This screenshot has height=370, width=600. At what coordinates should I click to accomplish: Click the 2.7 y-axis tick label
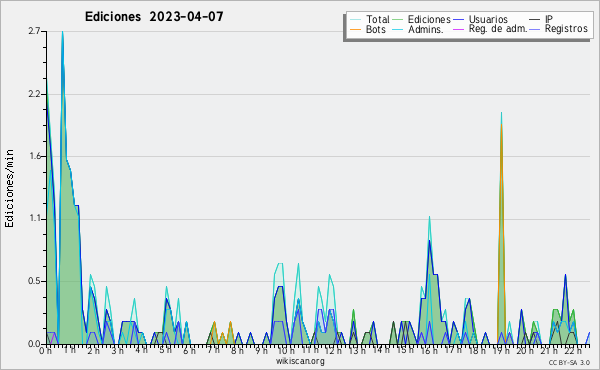tap(34, 31)
